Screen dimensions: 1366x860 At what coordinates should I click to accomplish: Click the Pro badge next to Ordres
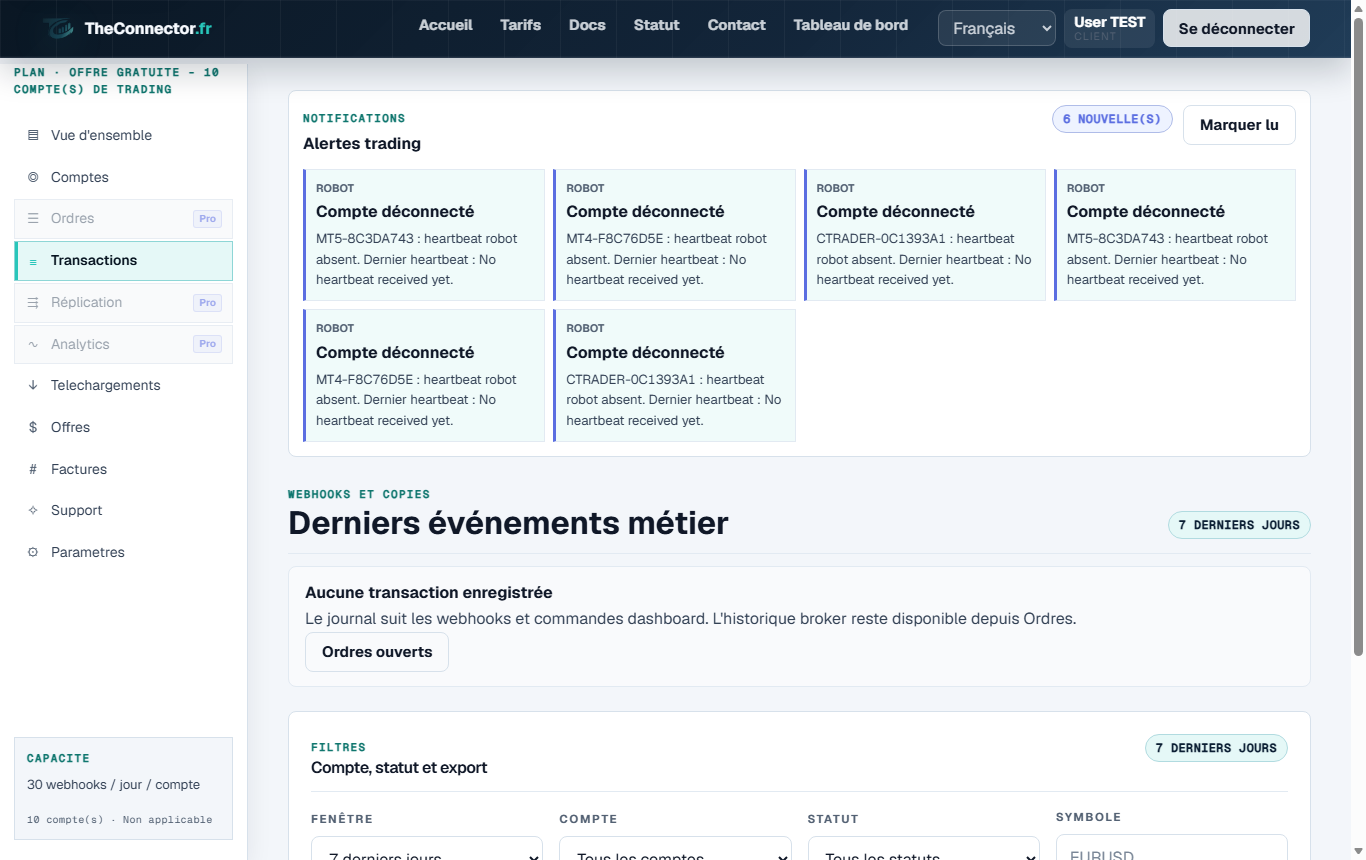pyautogui.click(x=207, y=219)
